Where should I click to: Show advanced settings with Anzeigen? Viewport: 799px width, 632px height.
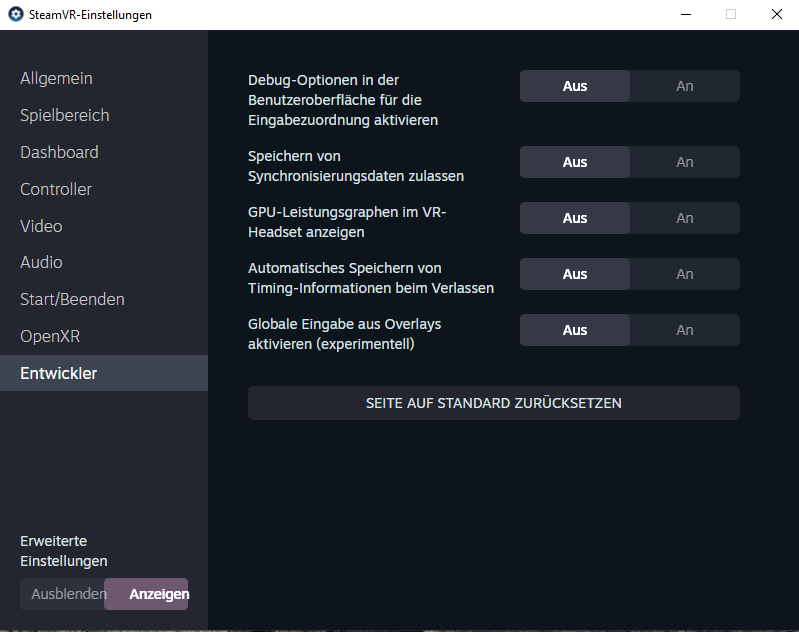point(146,594)
